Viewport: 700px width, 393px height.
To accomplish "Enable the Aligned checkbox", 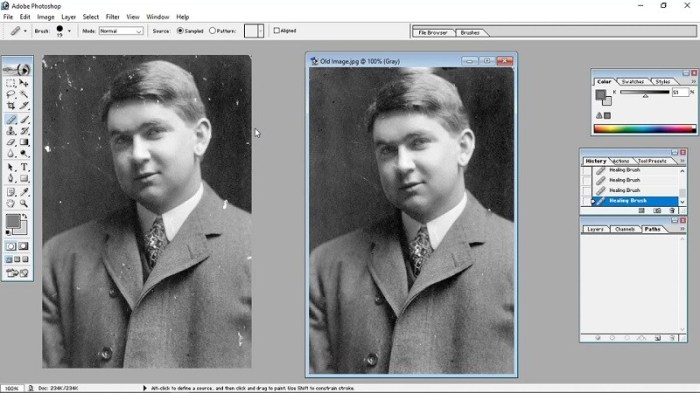I will tap(277, 30).
